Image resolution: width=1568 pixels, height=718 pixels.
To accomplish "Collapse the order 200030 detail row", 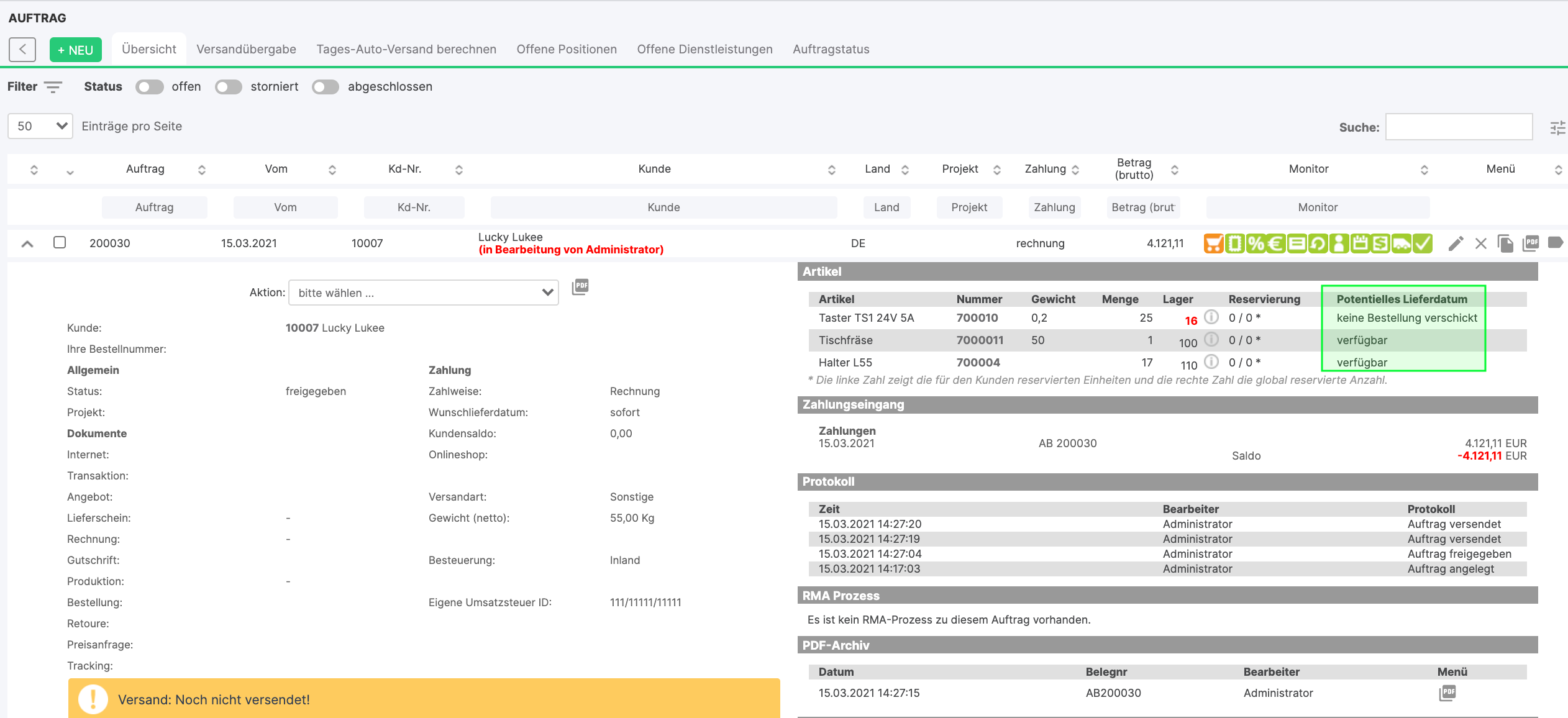I will pos(27,243).
